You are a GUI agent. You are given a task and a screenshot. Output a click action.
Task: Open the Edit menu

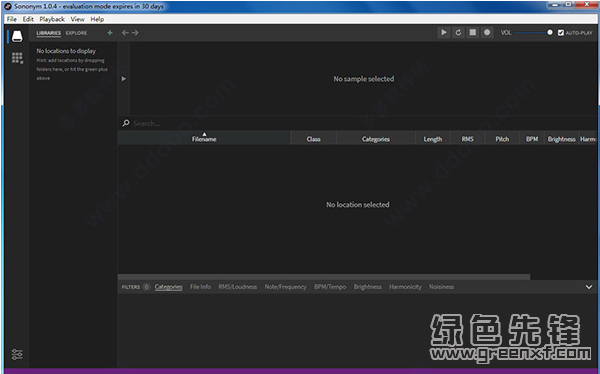pos(28,19)
